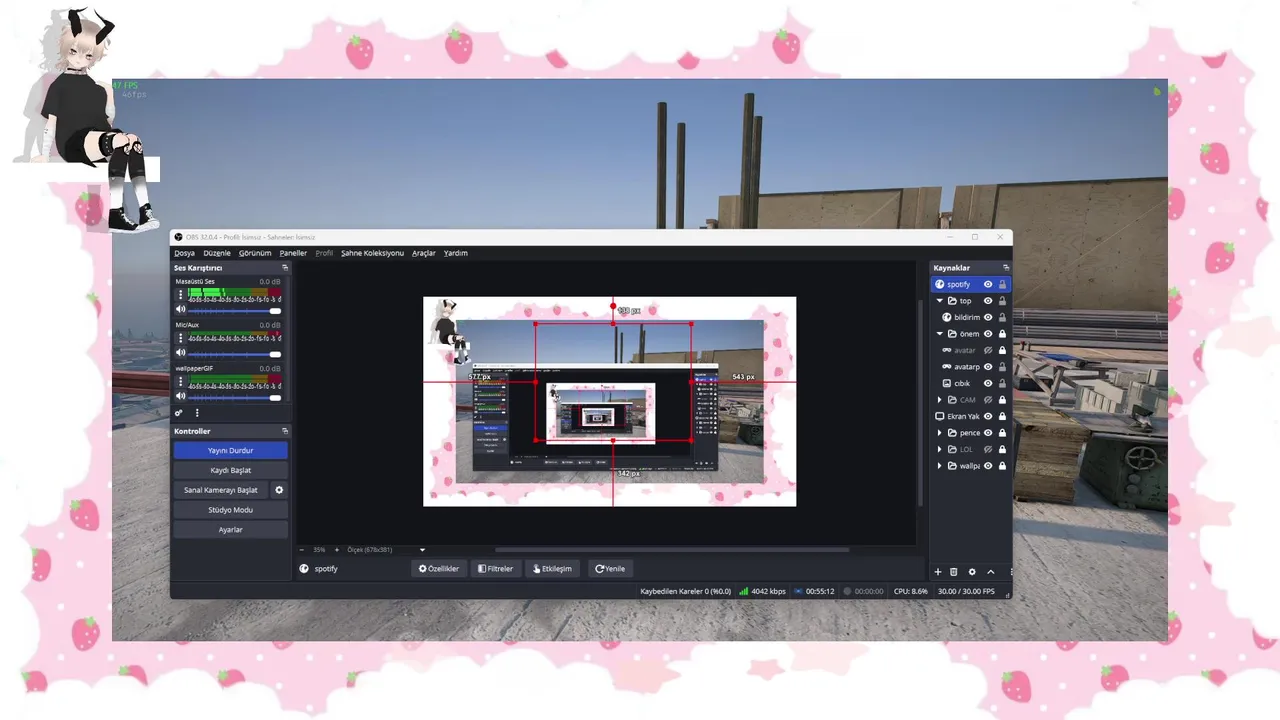The height and width of the screenshot is (720, 1280).
Task: Click the horizontal preview scrollbar
Action: point(672,549)
